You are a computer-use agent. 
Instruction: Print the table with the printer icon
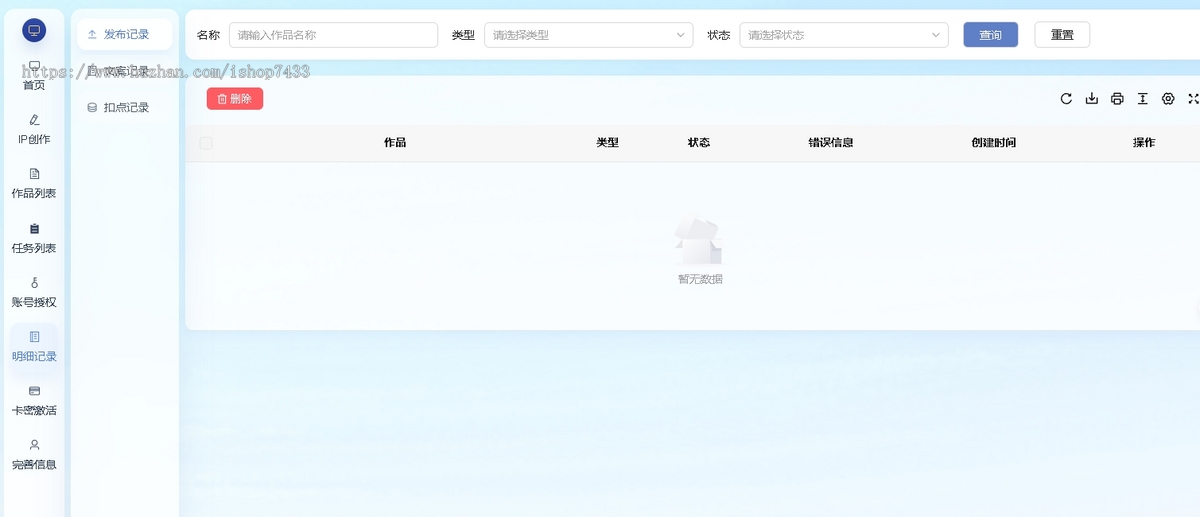point(1117,99)
